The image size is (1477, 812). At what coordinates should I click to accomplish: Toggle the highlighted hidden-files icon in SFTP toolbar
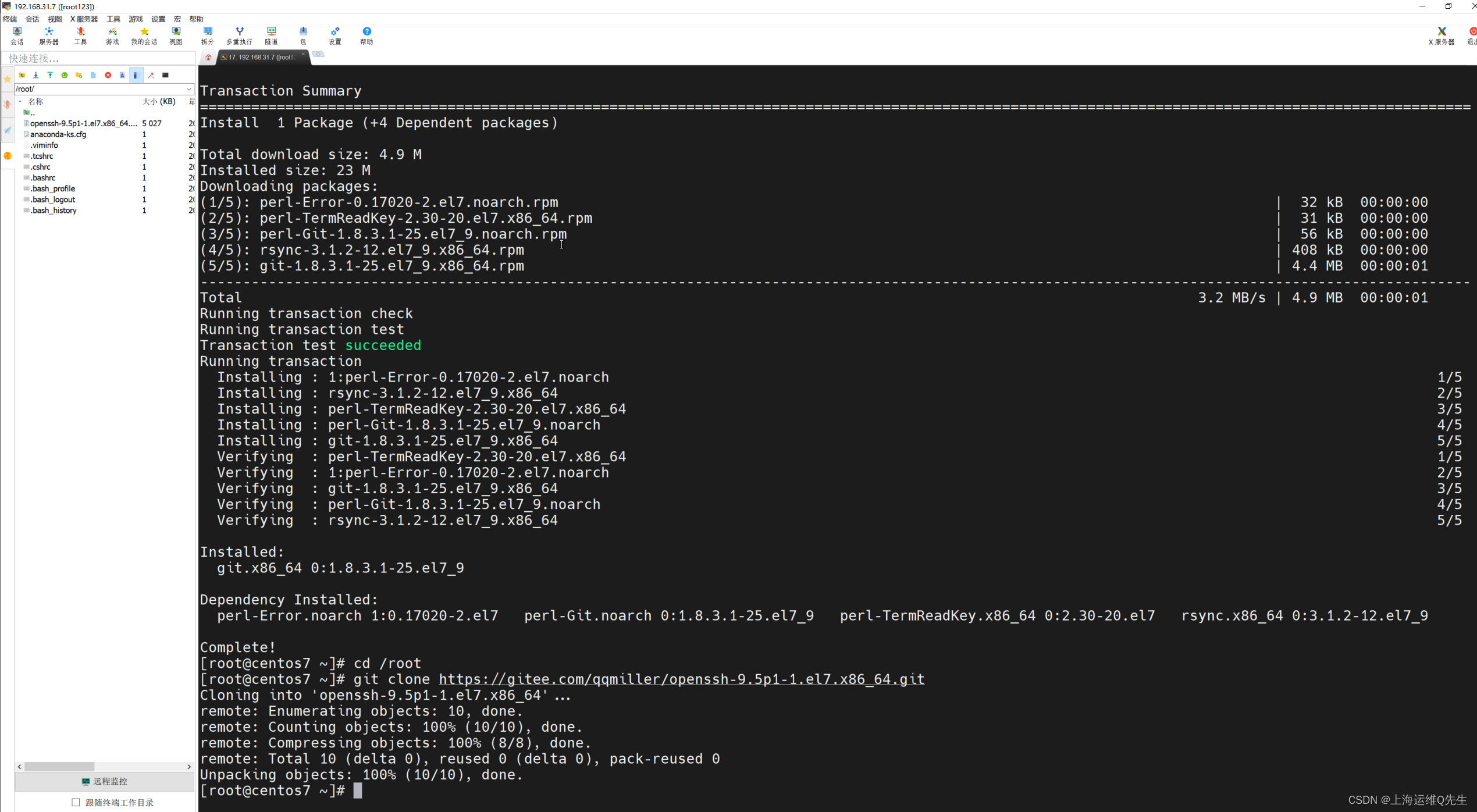click(x=136, y=75)
